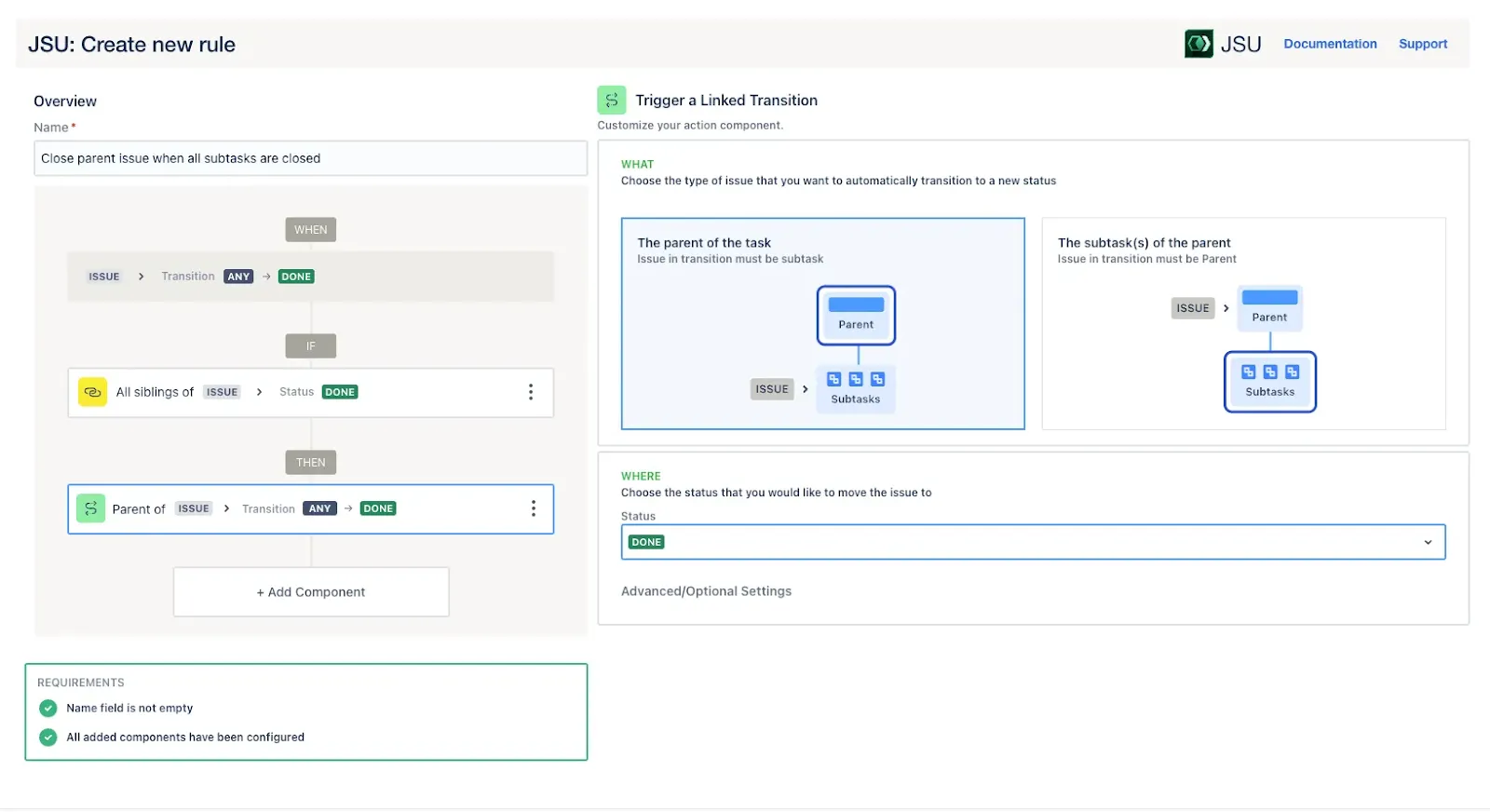1490x812 pixels.
Task: Click the WHERE section label
Action: (x=641, y=477)
